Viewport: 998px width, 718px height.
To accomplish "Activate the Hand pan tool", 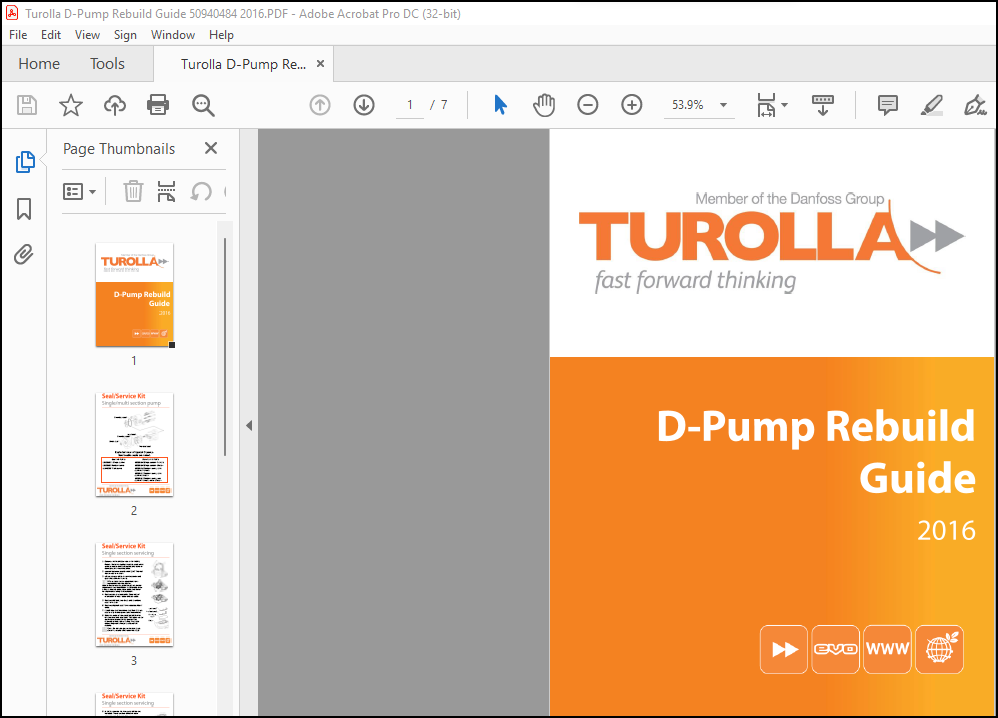I will point(544,105).
